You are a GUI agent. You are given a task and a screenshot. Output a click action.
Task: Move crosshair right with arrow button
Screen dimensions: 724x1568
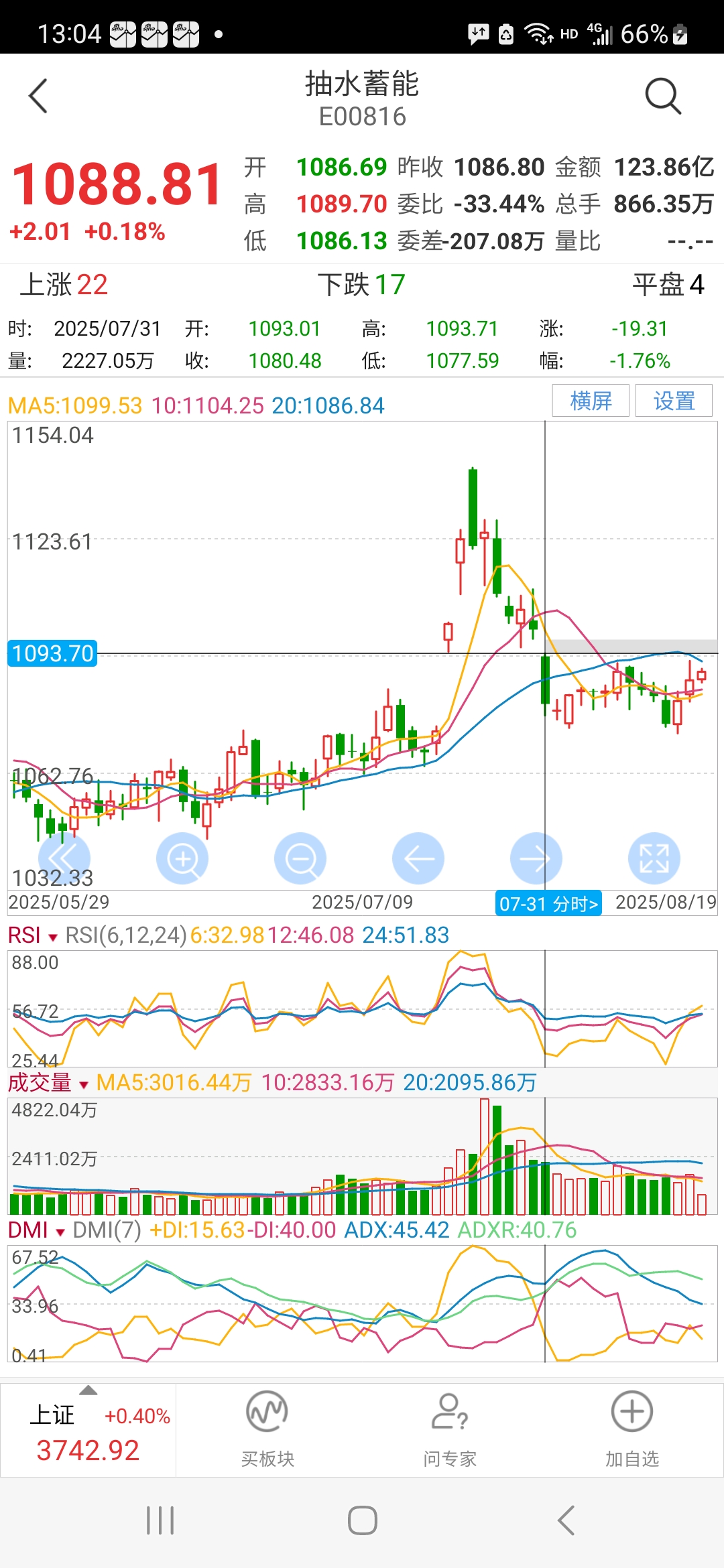tap(536, 858)
